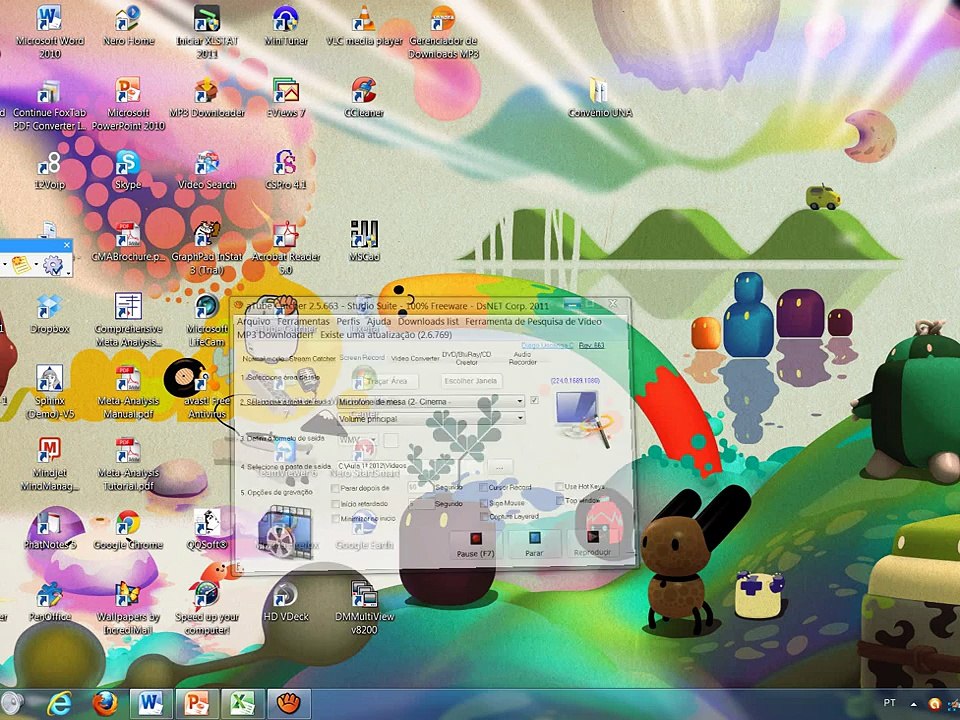Open Video Search desktop shortcut

[207, 170]
